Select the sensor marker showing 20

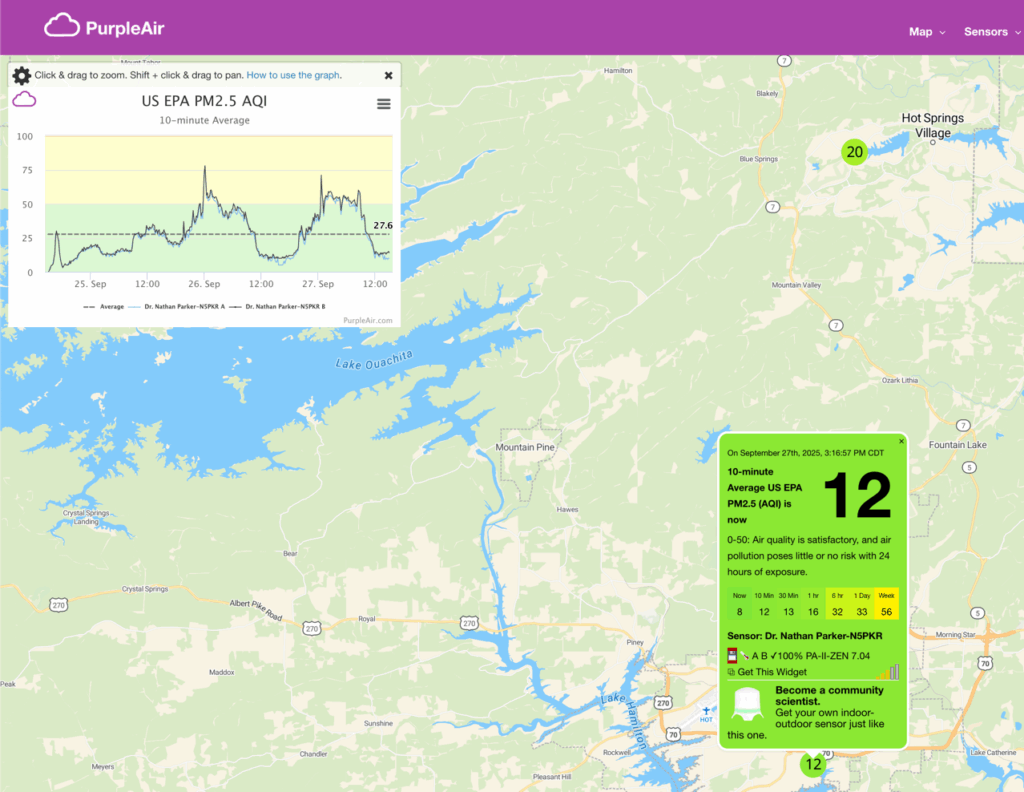(x=853, y=152)
